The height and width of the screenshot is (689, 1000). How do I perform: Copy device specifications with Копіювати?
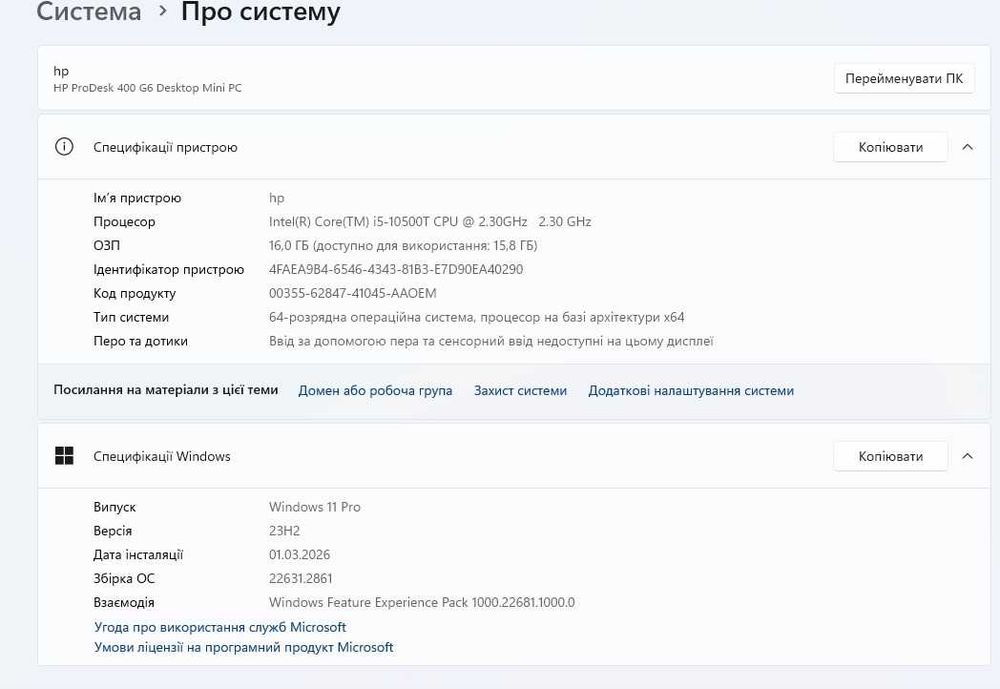(x=890, y=147)
